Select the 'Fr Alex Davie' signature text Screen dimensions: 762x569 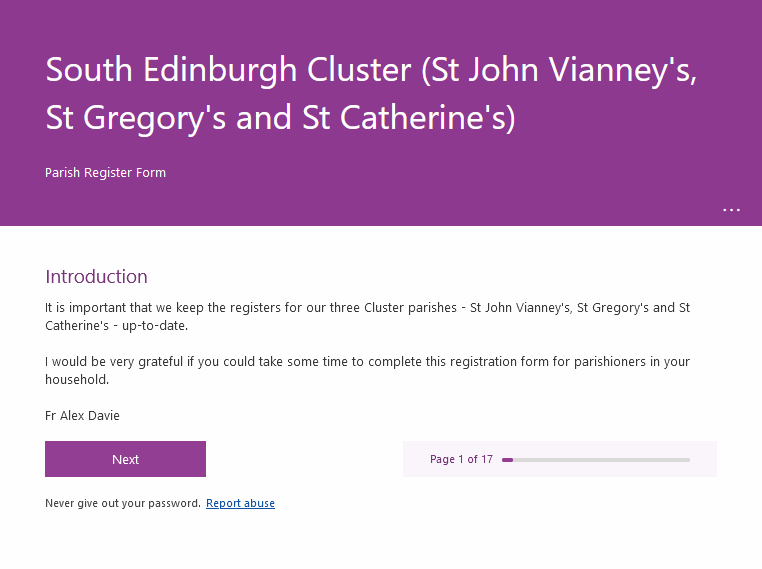(x=82, y=415)
